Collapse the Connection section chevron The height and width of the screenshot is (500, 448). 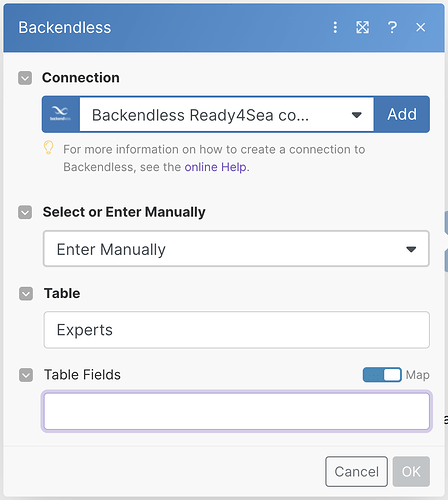(25, 78)
